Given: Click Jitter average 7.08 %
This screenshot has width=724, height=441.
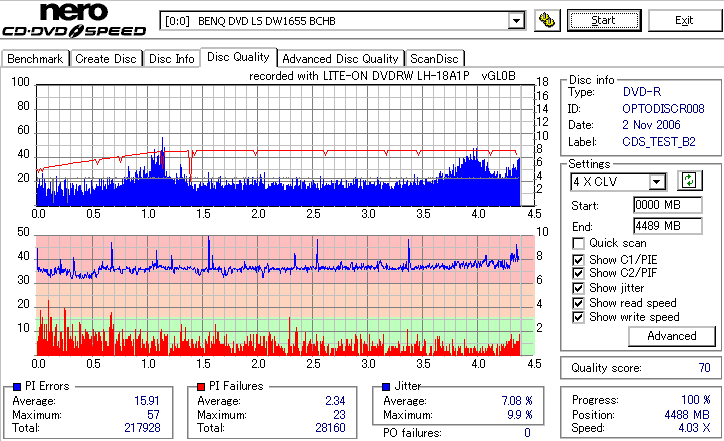Looking at the screenshot, I should 517,401.
